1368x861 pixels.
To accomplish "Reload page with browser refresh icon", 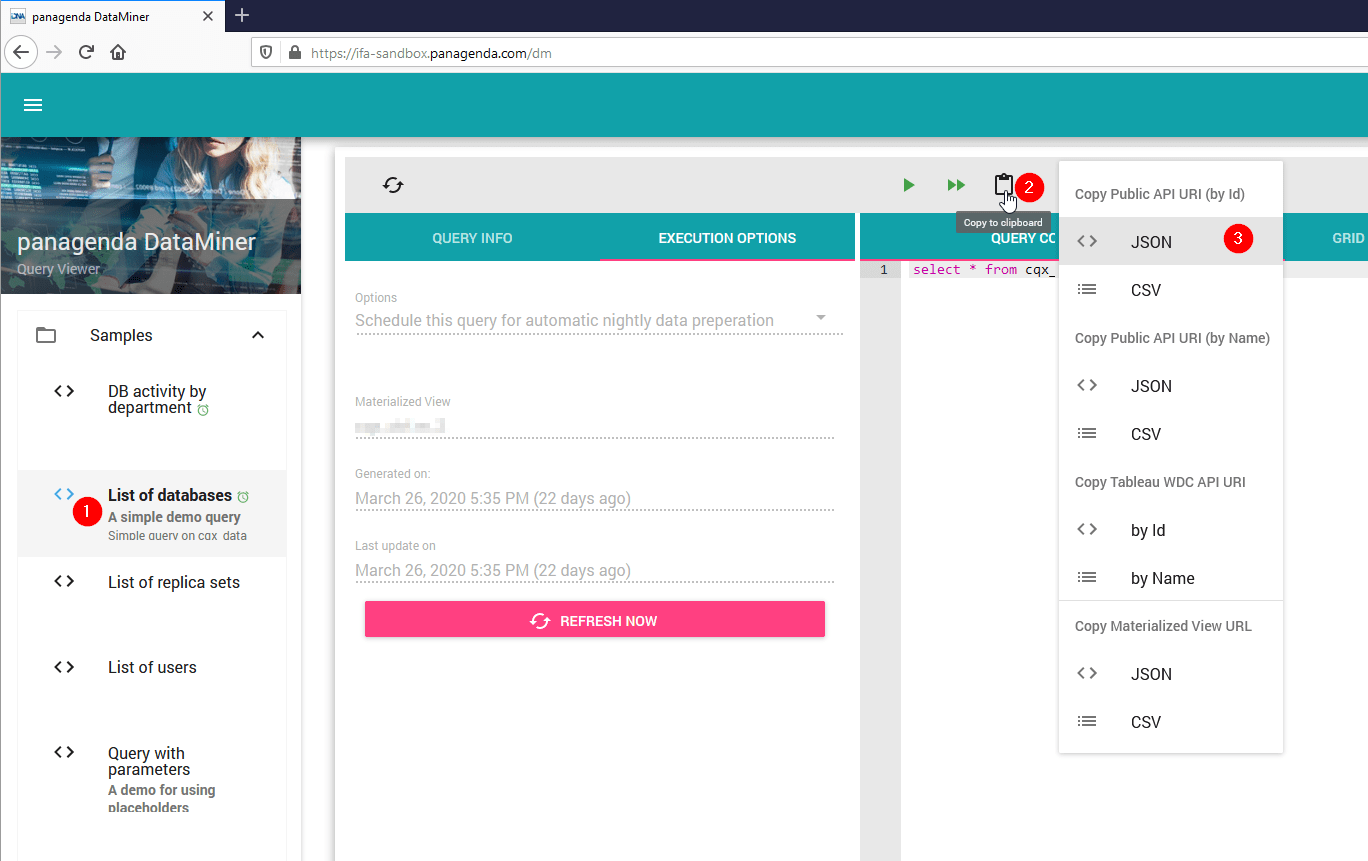I will coord(86,53).
